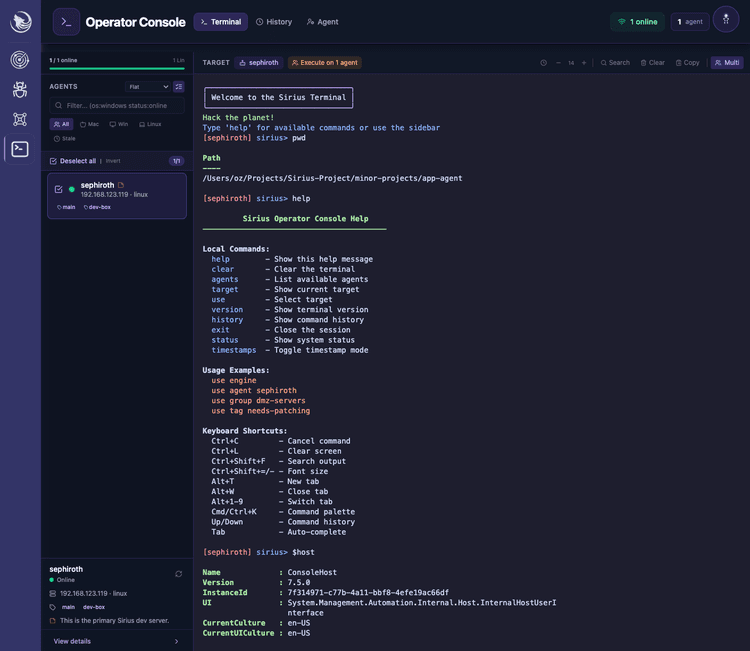Switch to the Terminal tab
Image resolution: width=750 pixels, height=651 pixels.
221,22
